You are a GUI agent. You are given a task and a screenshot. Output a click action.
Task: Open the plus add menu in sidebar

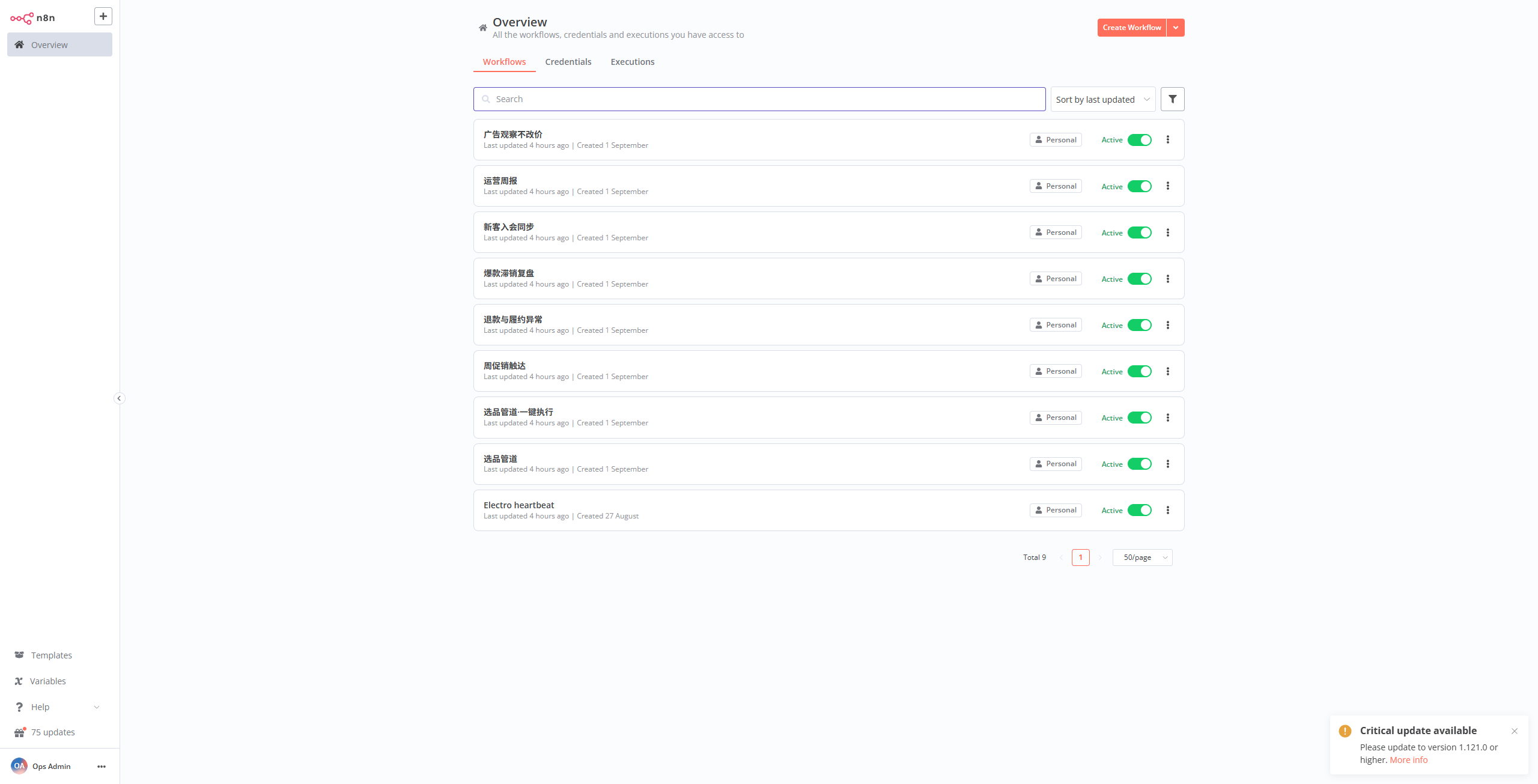point(103,16)
